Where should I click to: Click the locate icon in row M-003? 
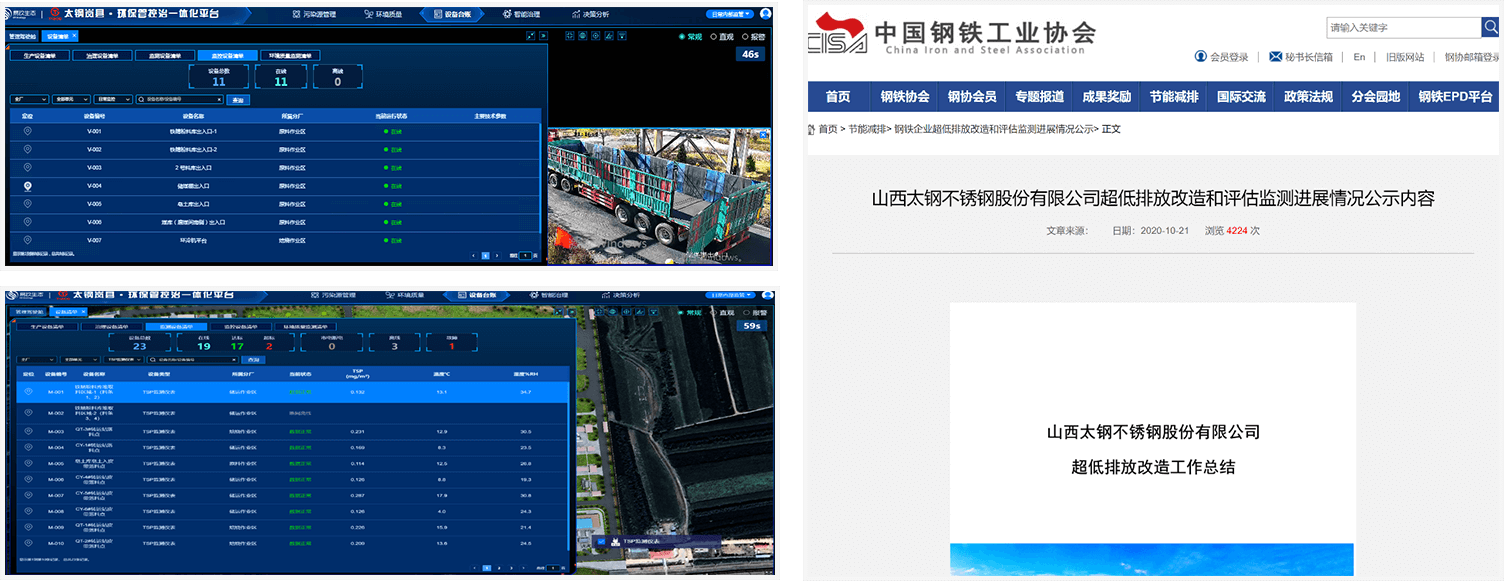(28, 431)
